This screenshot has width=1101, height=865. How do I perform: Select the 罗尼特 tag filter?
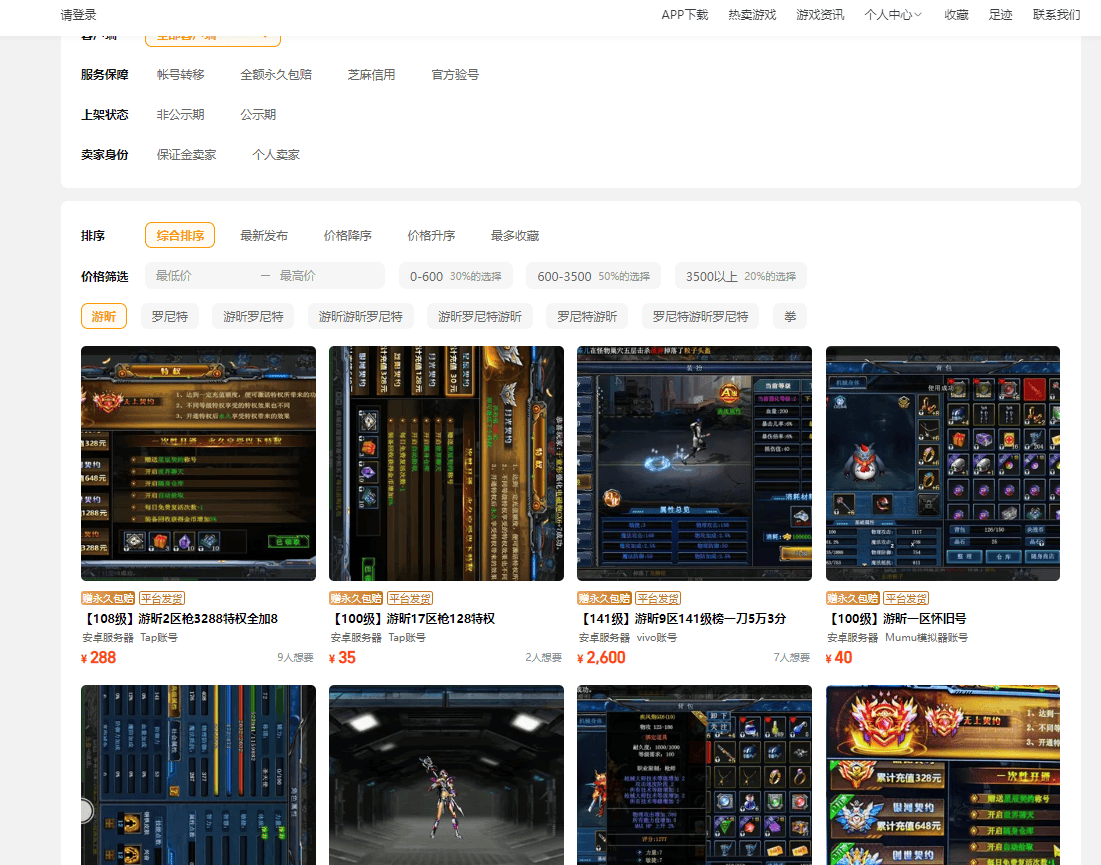click(x=169, y=317)
